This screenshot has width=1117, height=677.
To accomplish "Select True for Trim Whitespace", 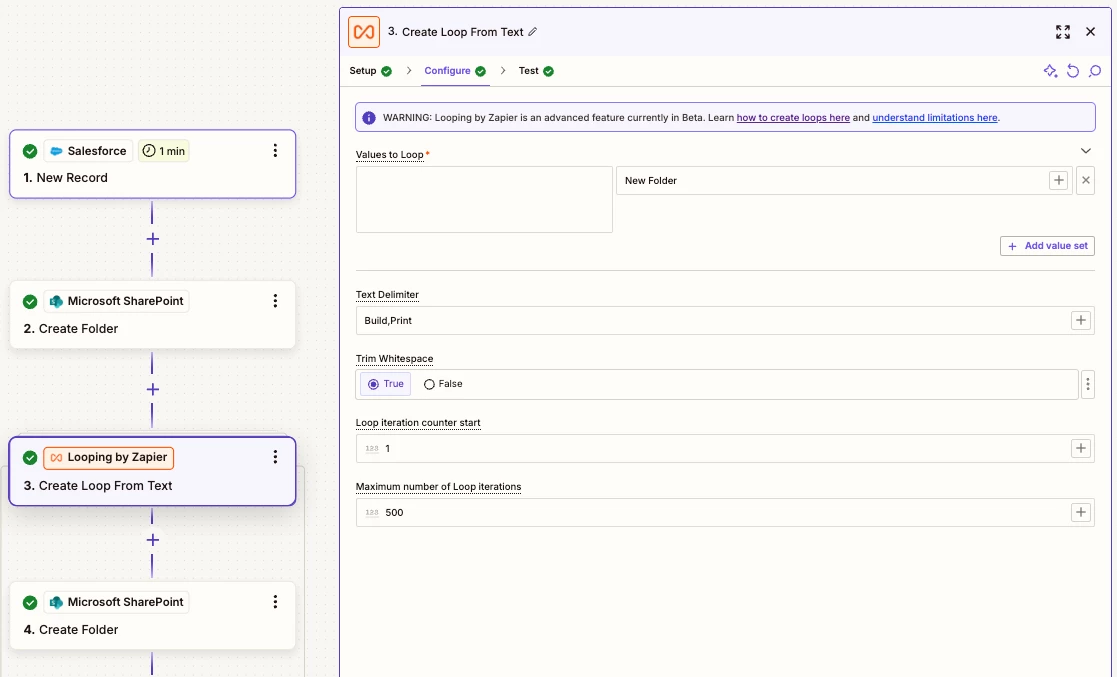I will coord(385,384).
